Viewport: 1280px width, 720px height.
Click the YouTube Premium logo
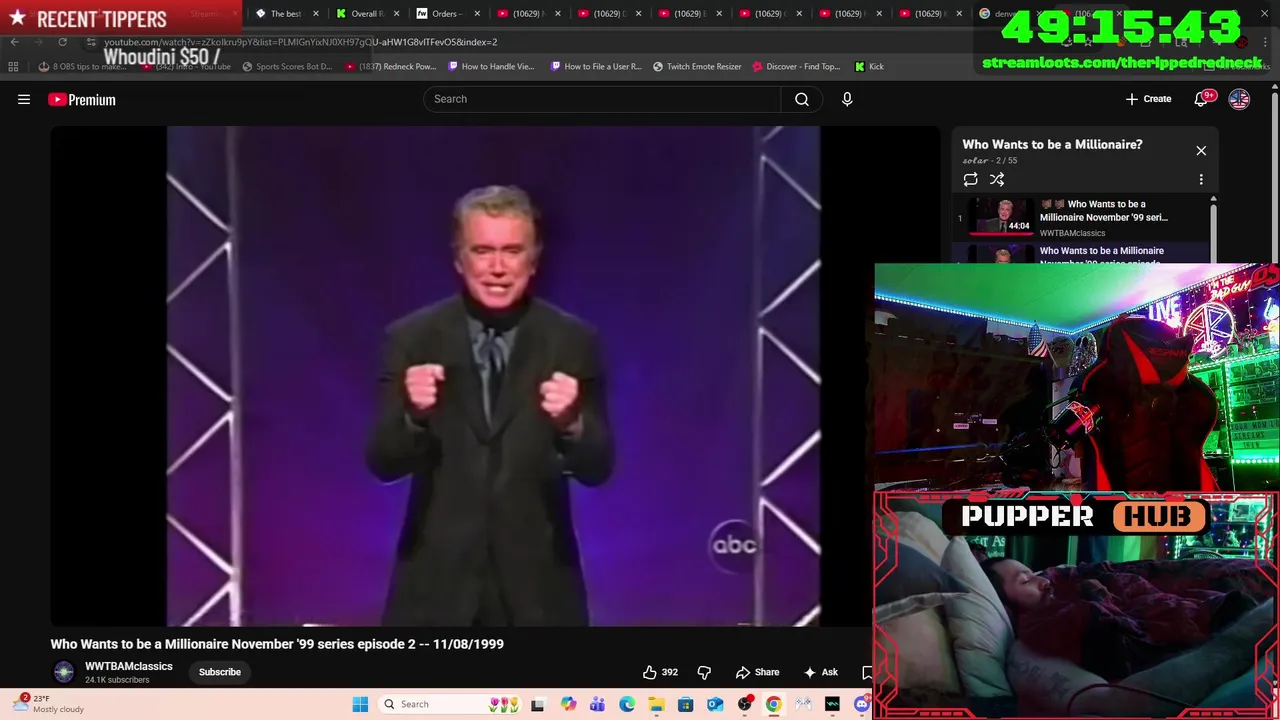82,99
